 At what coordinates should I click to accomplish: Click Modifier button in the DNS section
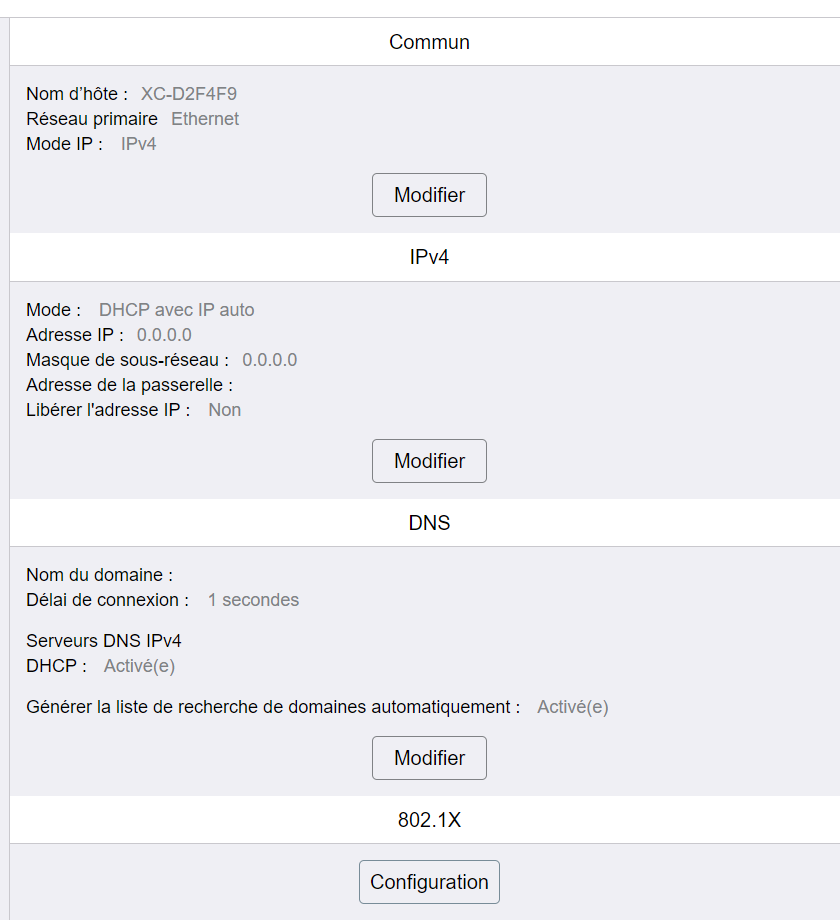[x=429, y=758]
